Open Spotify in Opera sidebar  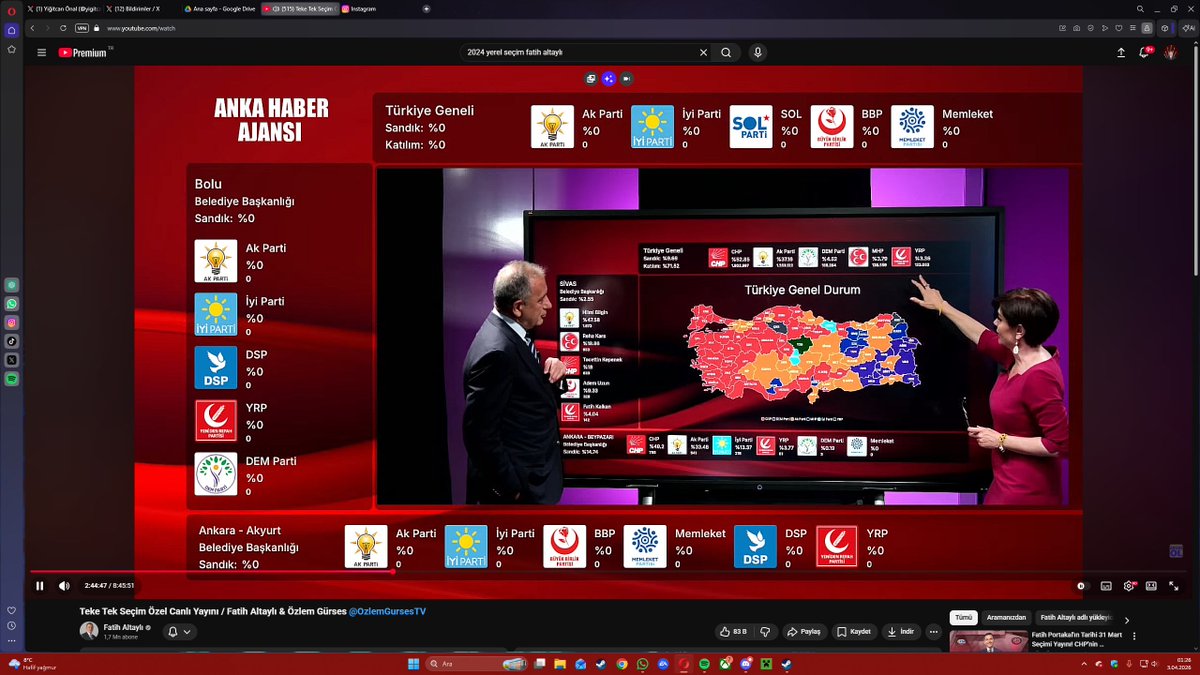[x=12, y=378]
